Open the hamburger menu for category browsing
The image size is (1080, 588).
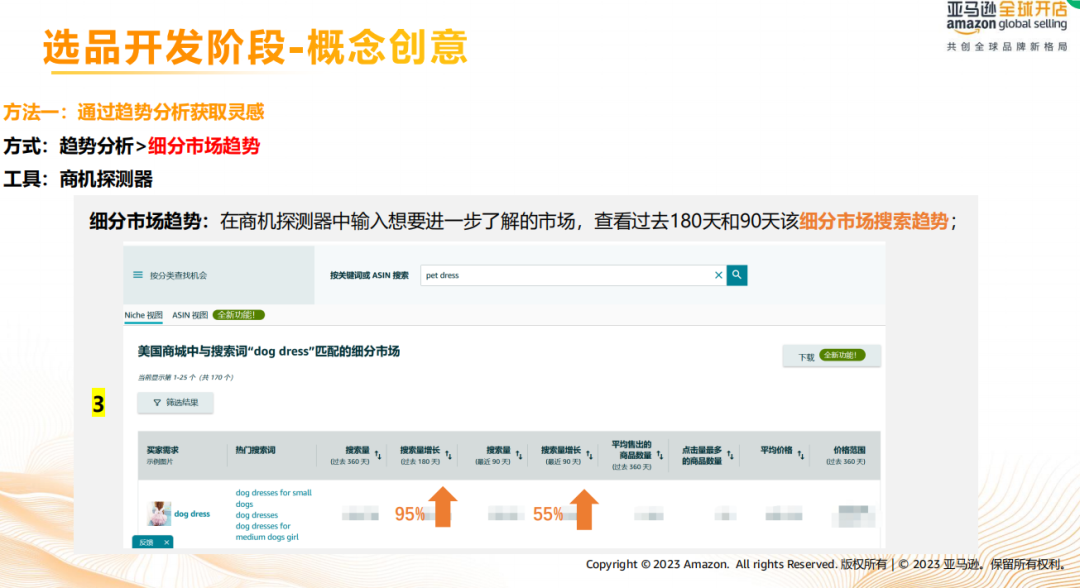[138, 275]
